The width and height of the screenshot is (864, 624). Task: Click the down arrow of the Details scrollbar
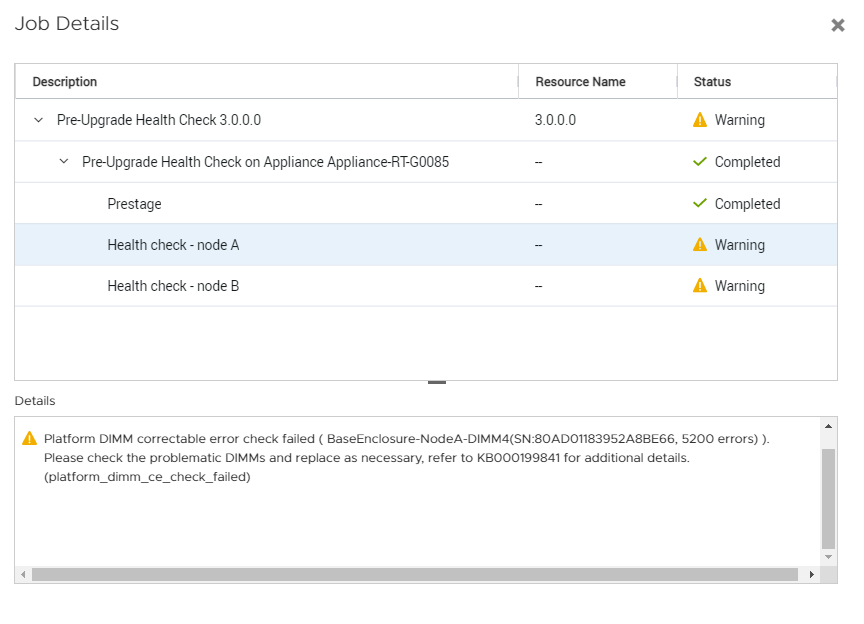coord(827,557)
